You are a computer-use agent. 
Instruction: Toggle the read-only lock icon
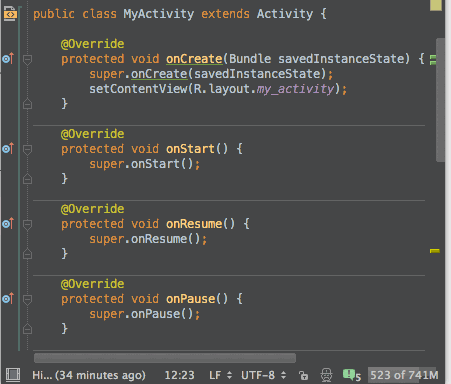303,375
